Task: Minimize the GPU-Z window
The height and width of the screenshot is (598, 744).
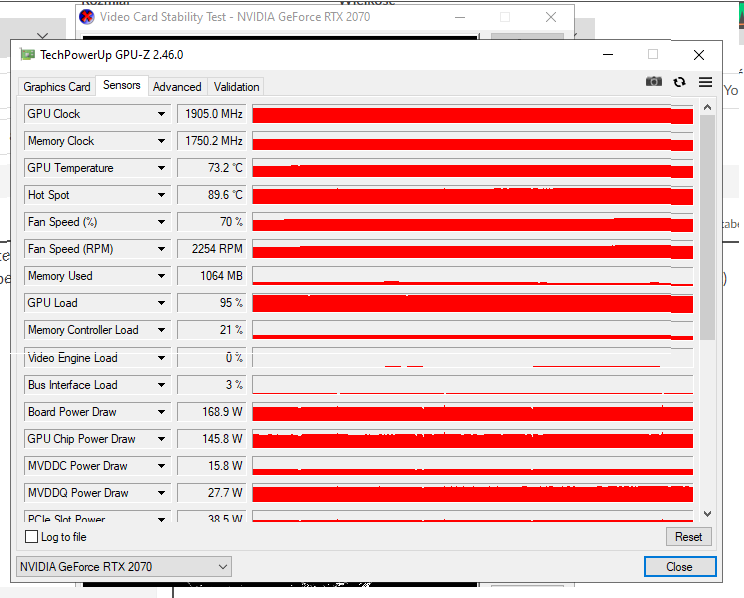Action: coord(608,55)
